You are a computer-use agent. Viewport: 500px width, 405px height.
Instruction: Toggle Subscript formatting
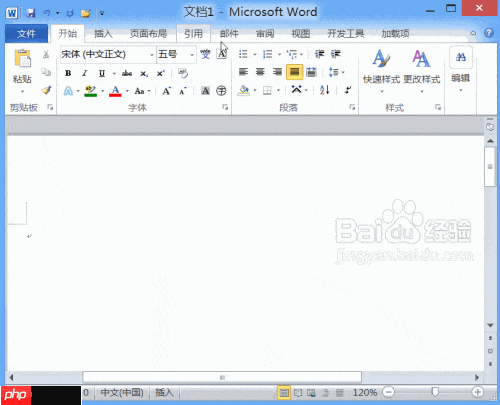coord(144,74)
